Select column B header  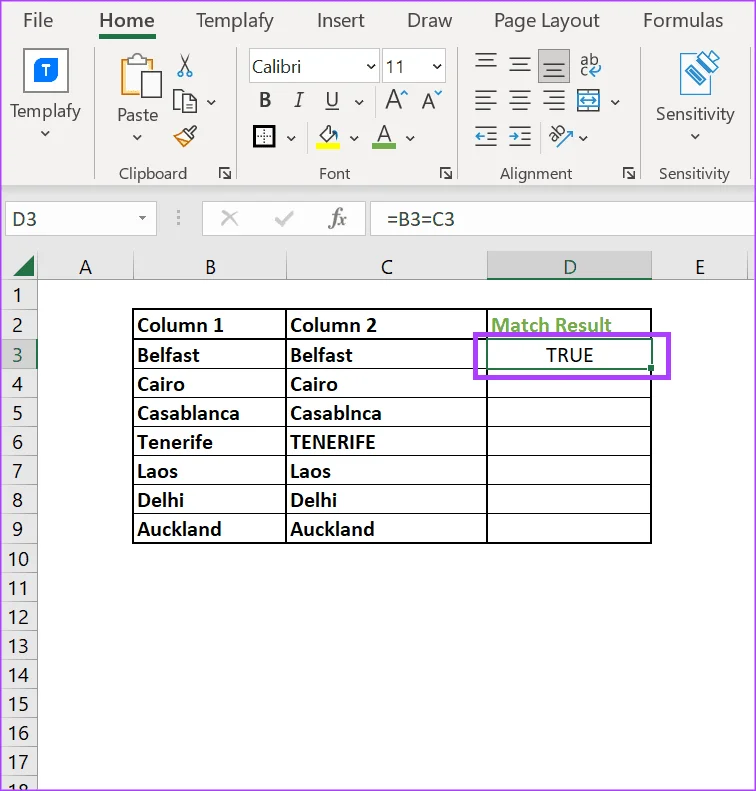point(210,266)
